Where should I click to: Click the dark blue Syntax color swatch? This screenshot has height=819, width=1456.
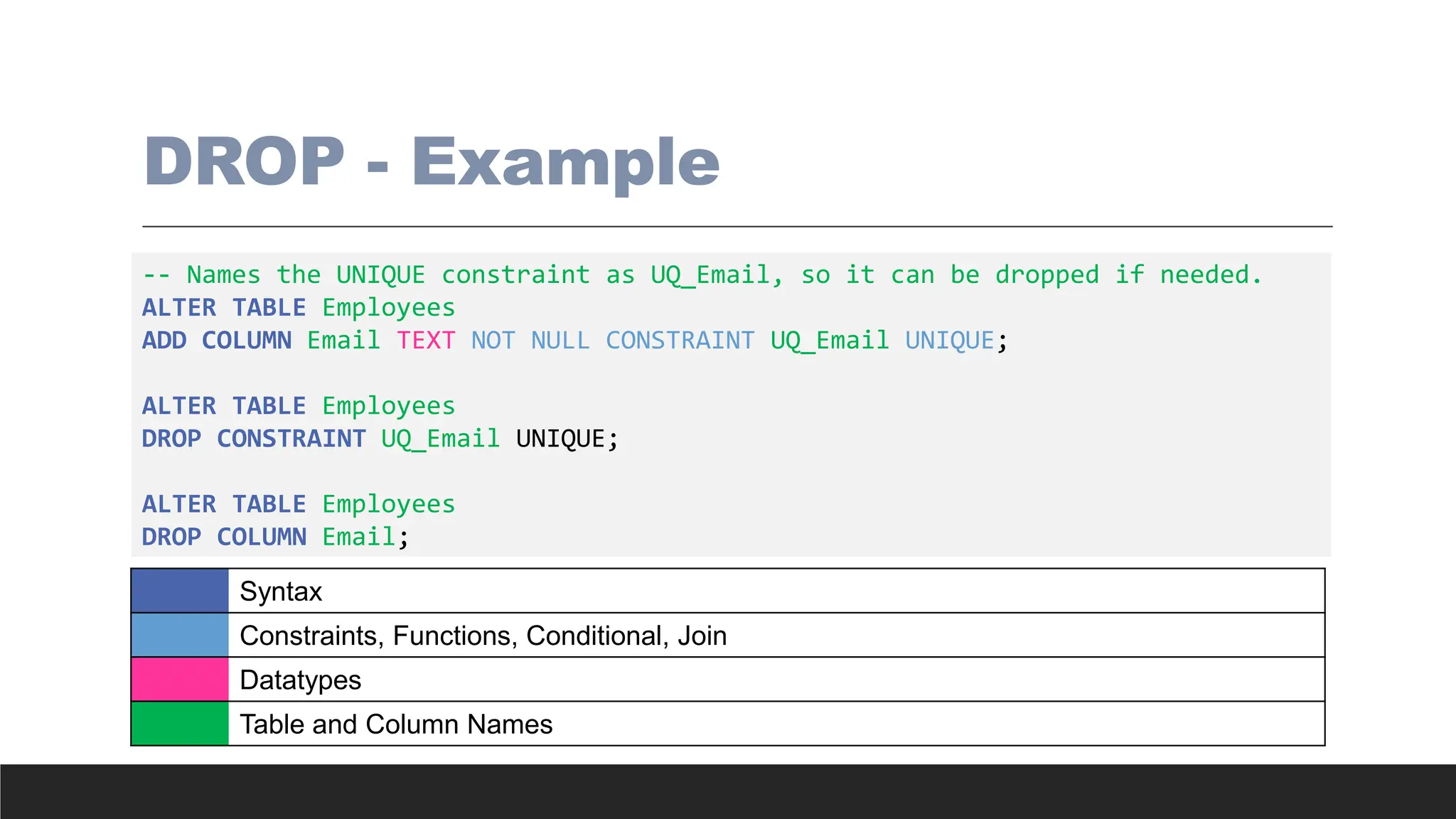pyautogui.click(x=180, y=591)
